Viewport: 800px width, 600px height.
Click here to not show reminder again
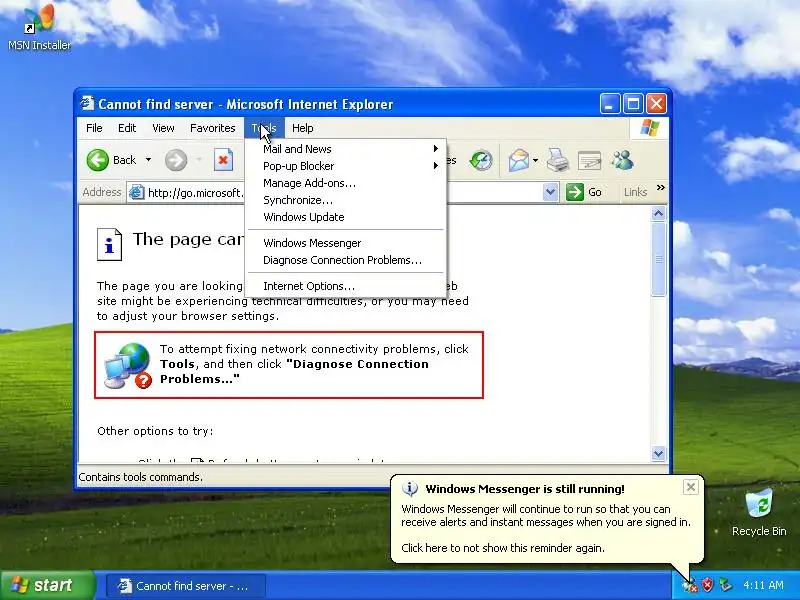click(x=503, y=548)
